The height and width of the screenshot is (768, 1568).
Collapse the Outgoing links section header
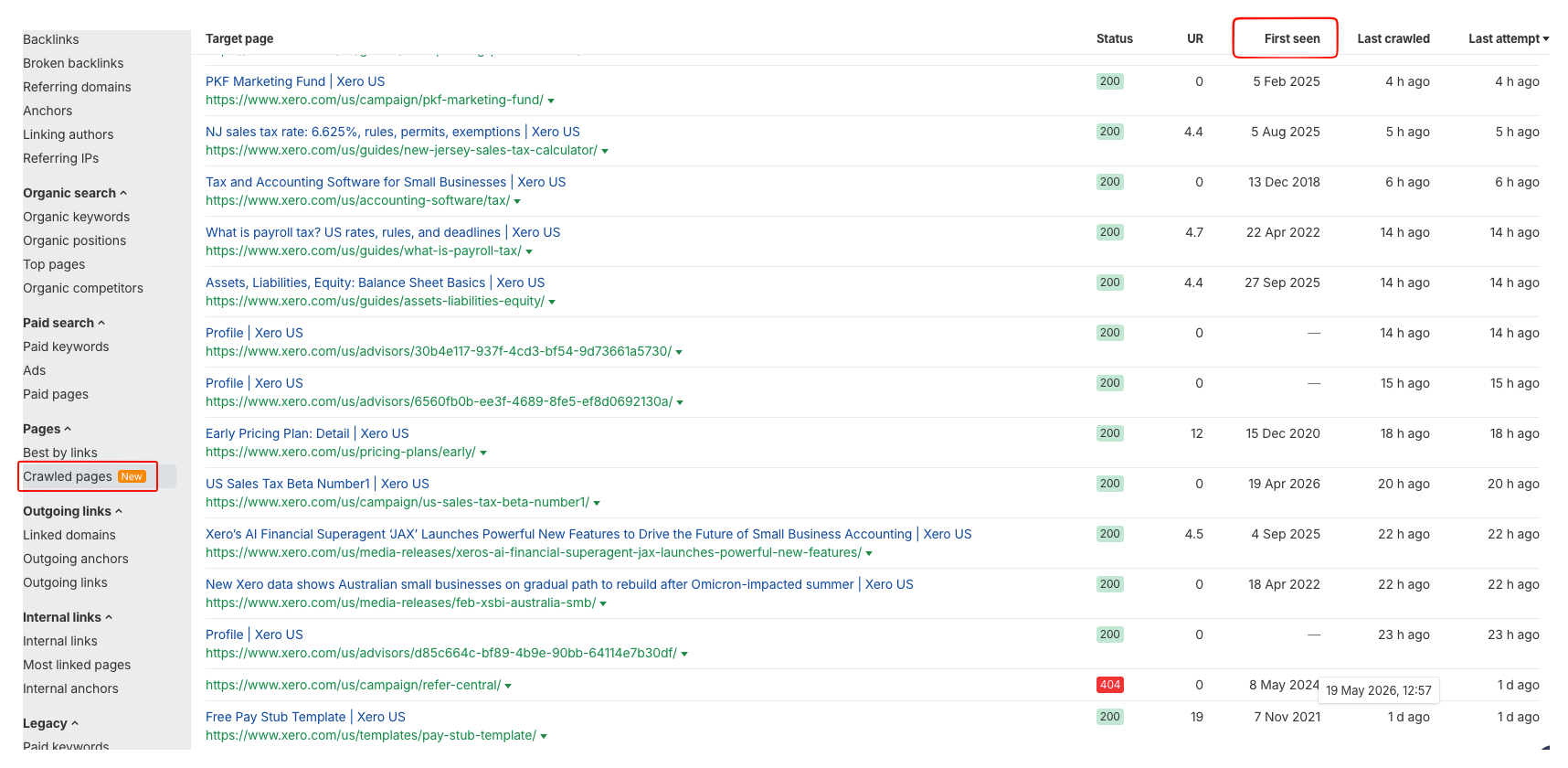pyautogui.click(x=72, y=511)
